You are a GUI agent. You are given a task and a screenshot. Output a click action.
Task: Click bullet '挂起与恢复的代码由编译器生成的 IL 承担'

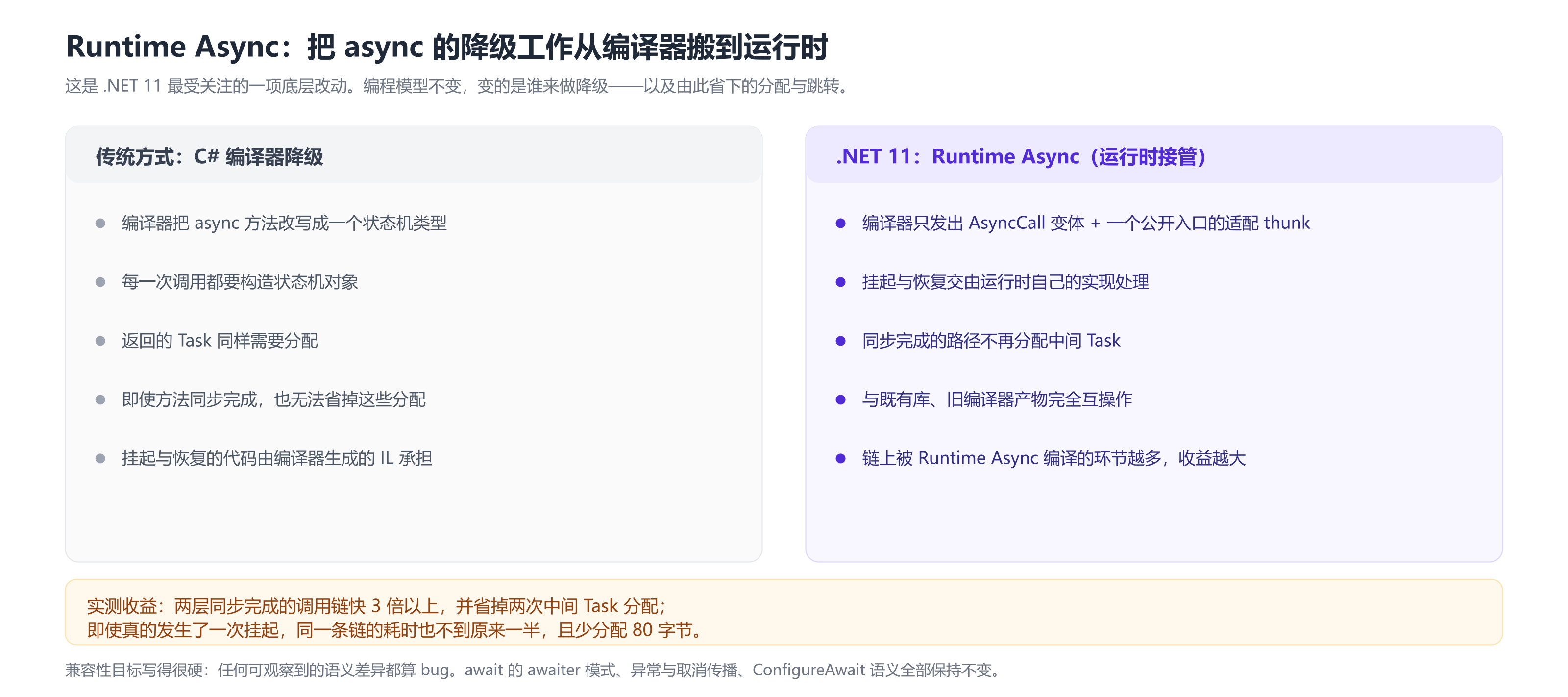point(277,458)
